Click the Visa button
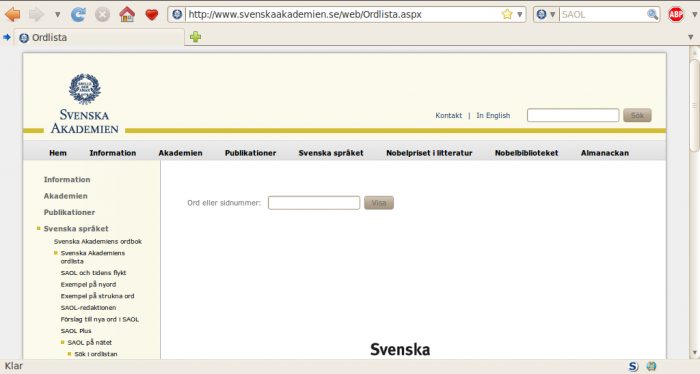700x374 pixels. (x=379, y=203)
